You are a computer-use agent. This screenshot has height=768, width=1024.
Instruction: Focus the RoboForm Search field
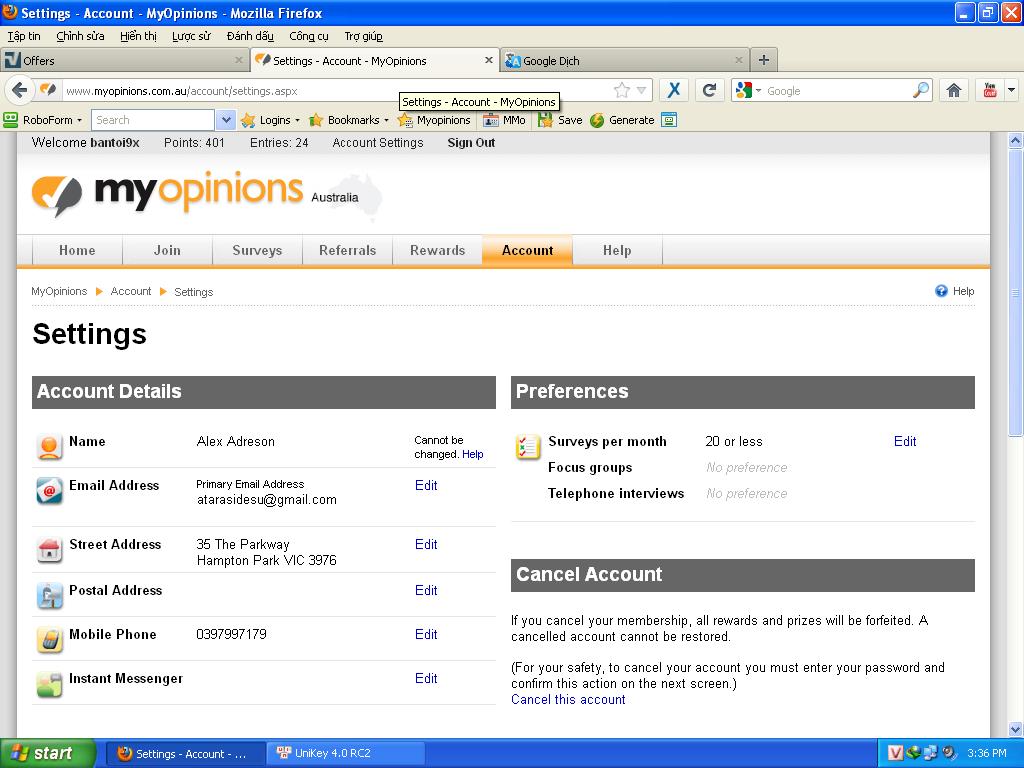pyautogui.click(x=153, y=120)
